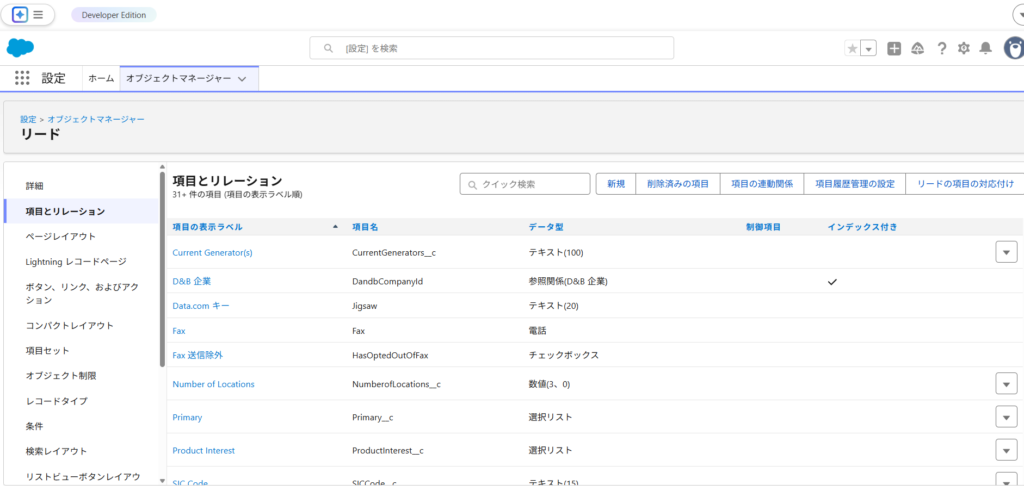Focus the クイック検索 input field
Image resolution: width=1024 pixels, height=491 pixels.
coord(526,184)
